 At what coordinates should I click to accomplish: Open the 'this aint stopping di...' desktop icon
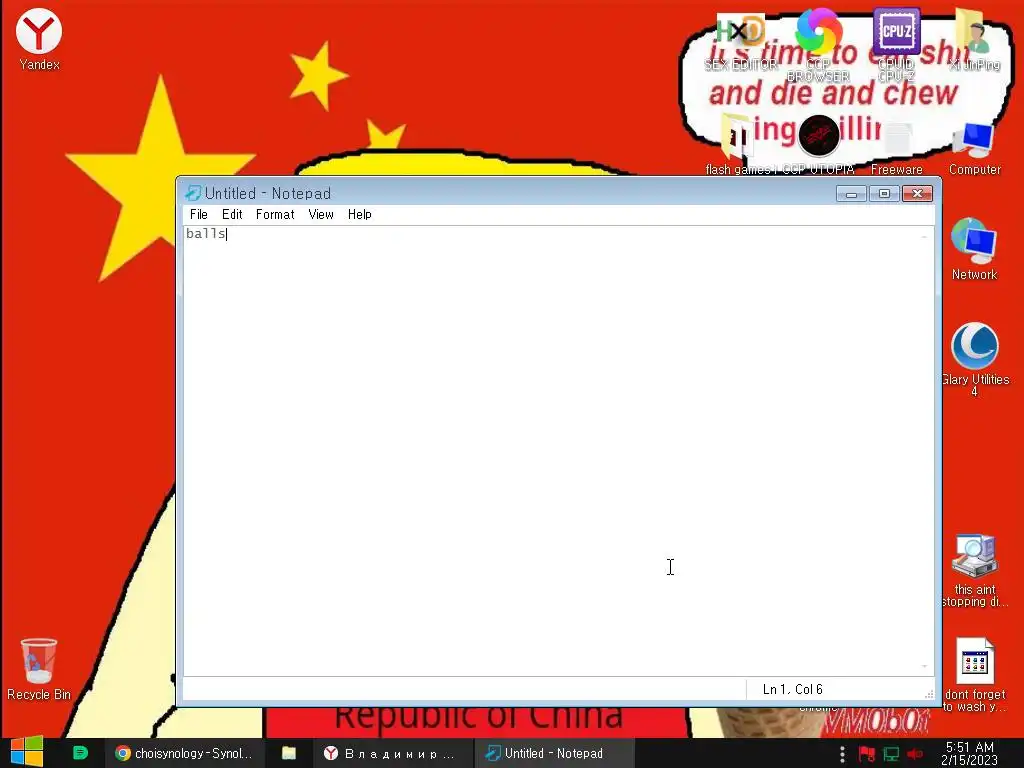(974, 571)
